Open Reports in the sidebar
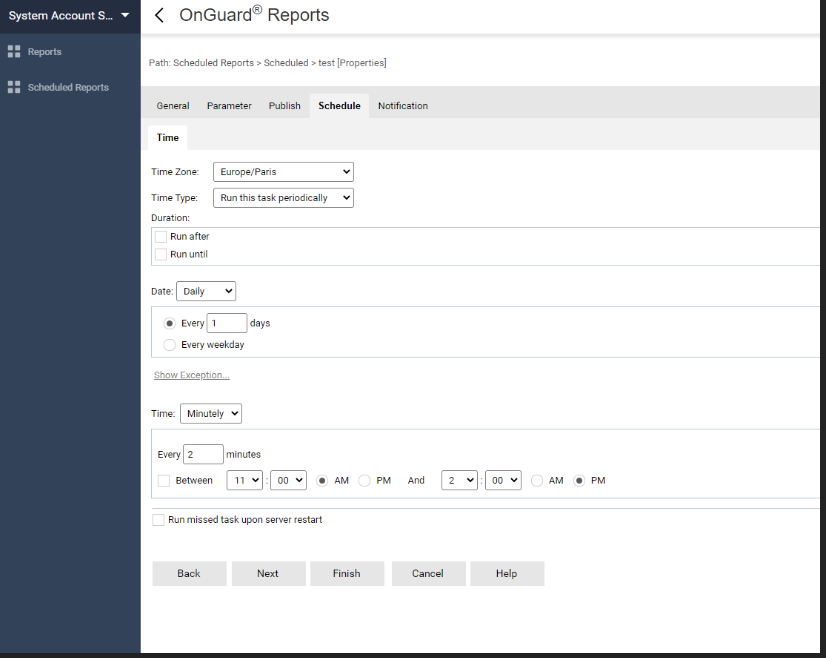The width and height of the screenshot is (826, 658). pyautogui.click(x=44, y=52)
